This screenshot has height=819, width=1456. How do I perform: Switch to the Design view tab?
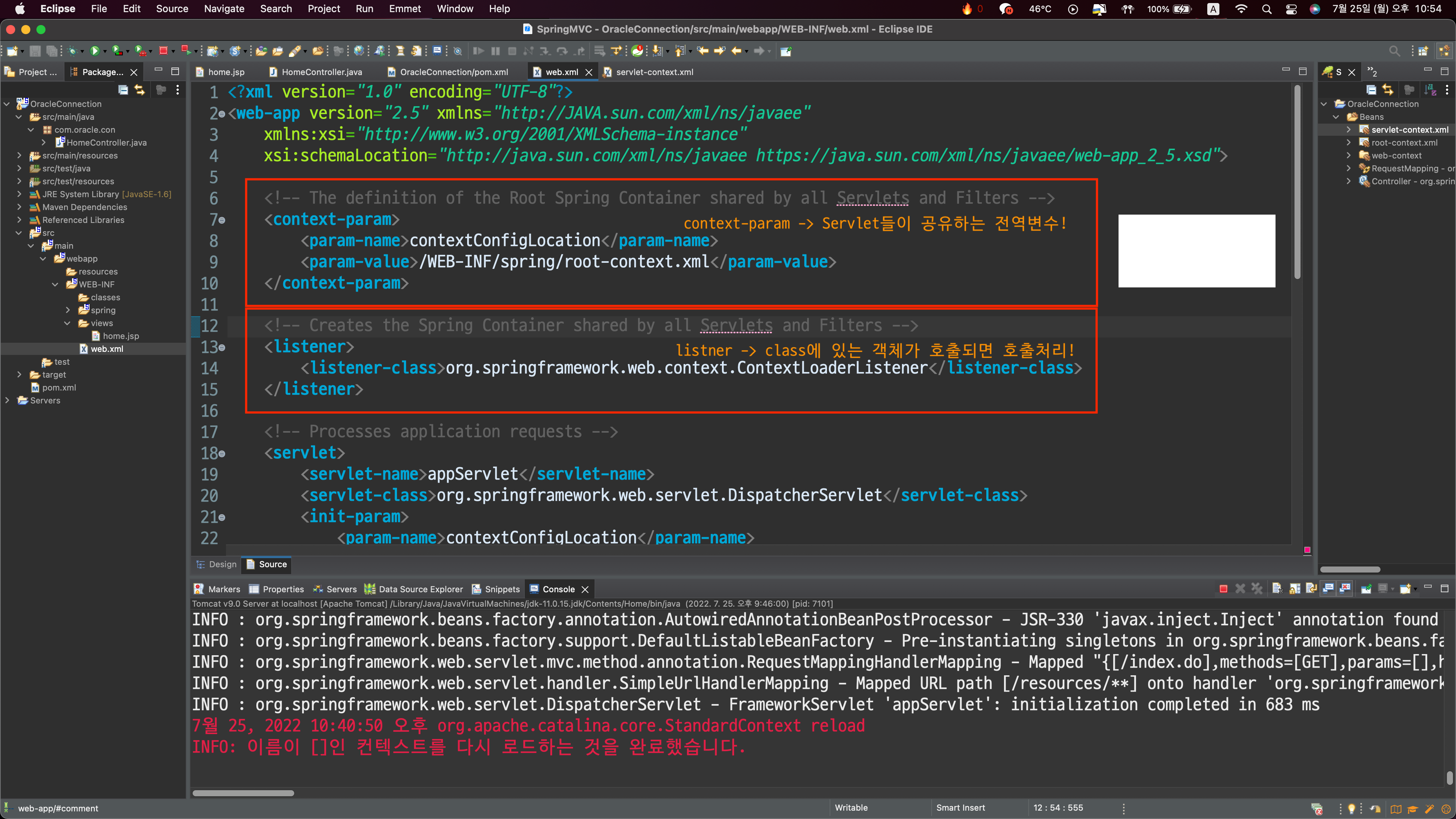pyautogui.click(x=217, y=564)
